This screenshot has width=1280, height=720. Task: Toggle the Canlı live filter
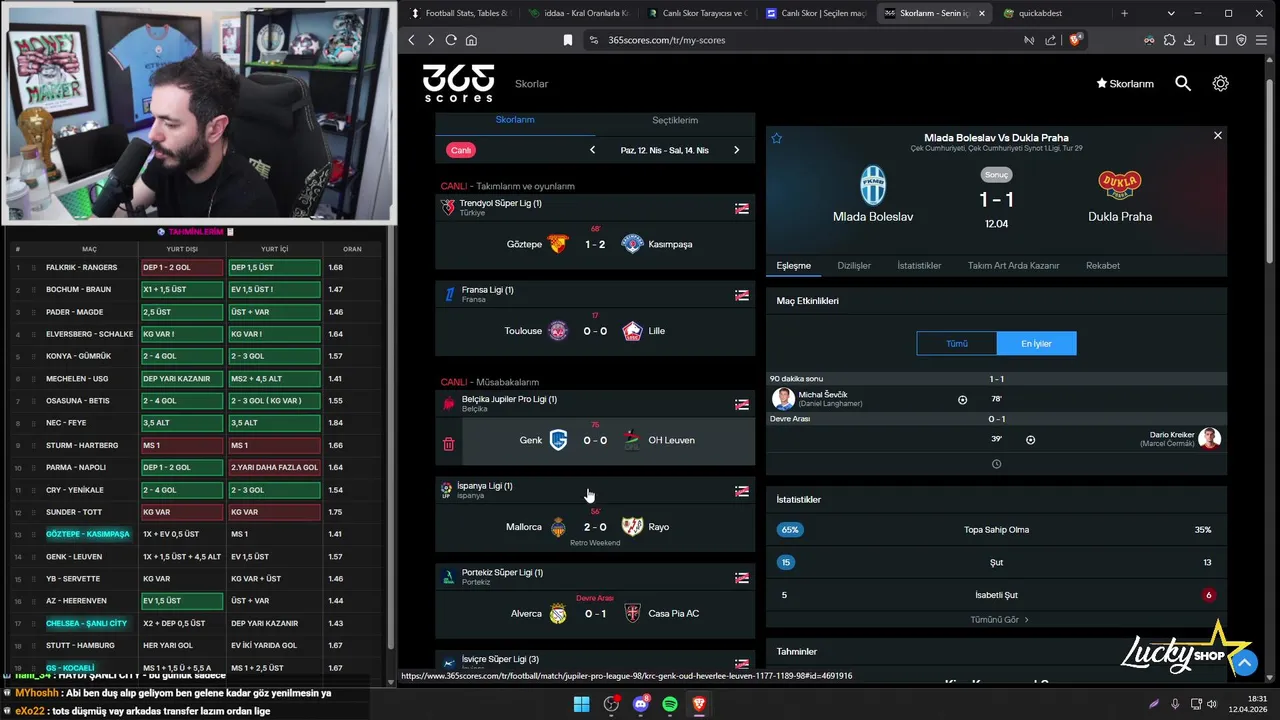click(460, 150)
